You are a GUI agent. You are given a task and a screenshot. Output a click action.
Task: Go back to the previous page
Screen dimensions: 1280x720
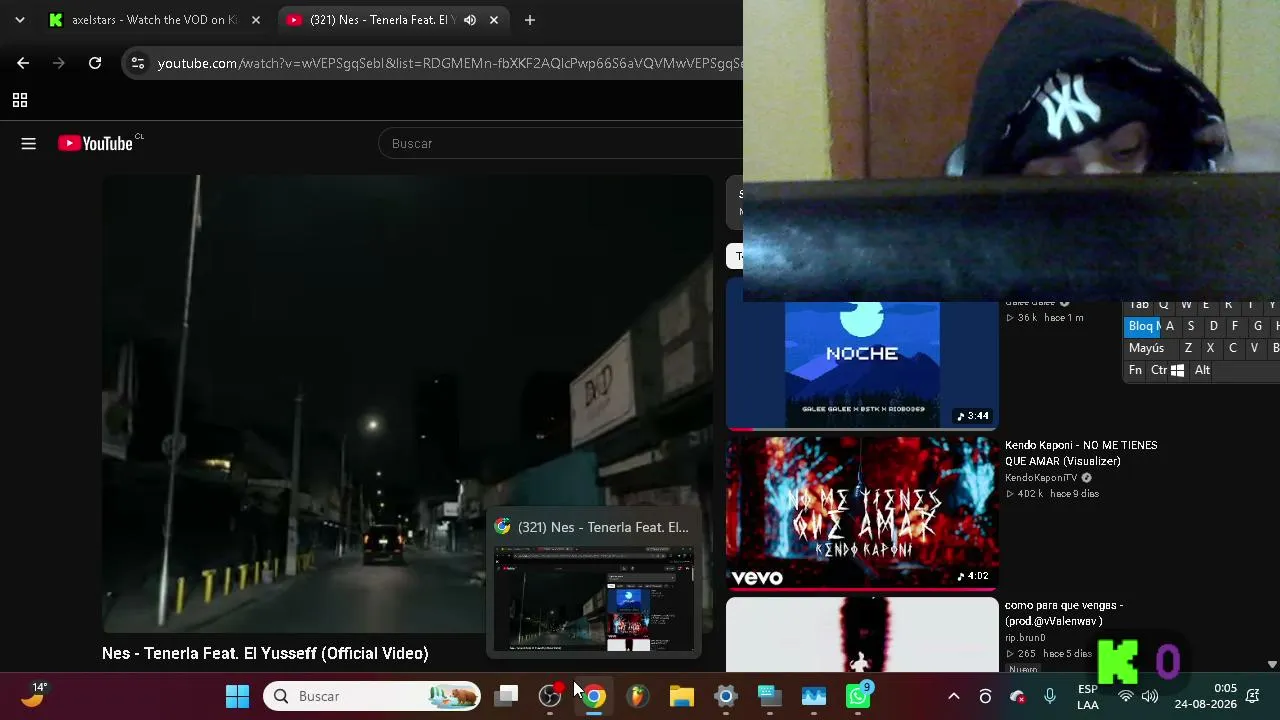tap(23, 63)
